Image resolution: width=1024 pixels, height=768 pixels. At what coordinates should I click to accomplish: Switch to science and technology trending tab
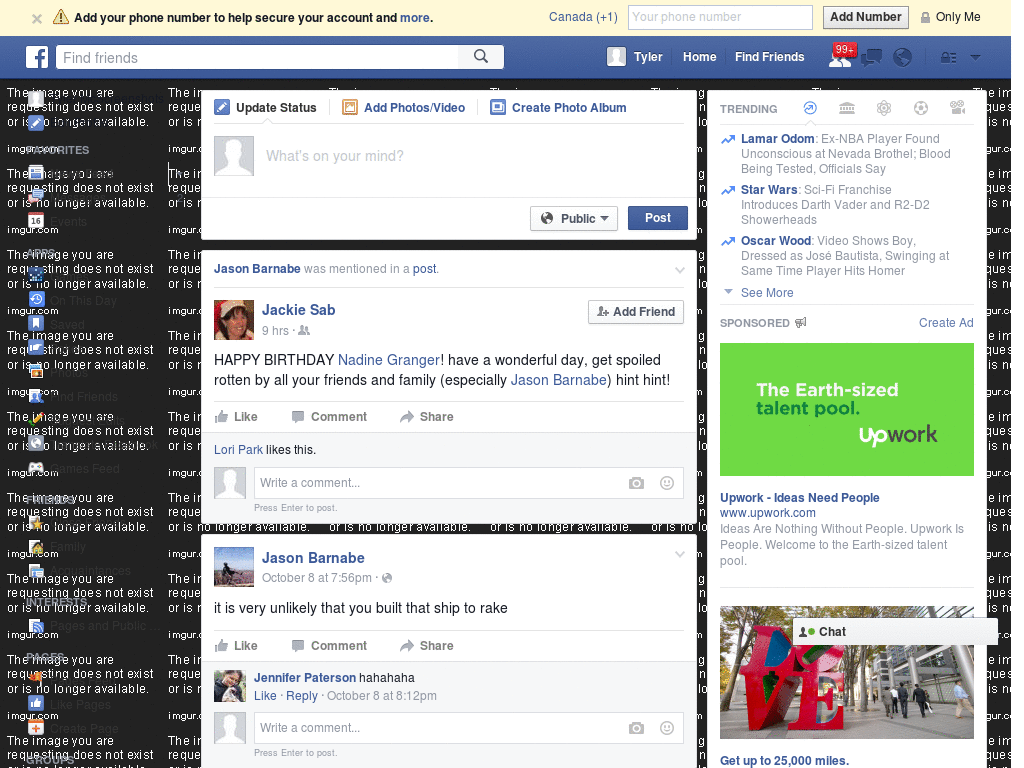(x=884, y=108)
